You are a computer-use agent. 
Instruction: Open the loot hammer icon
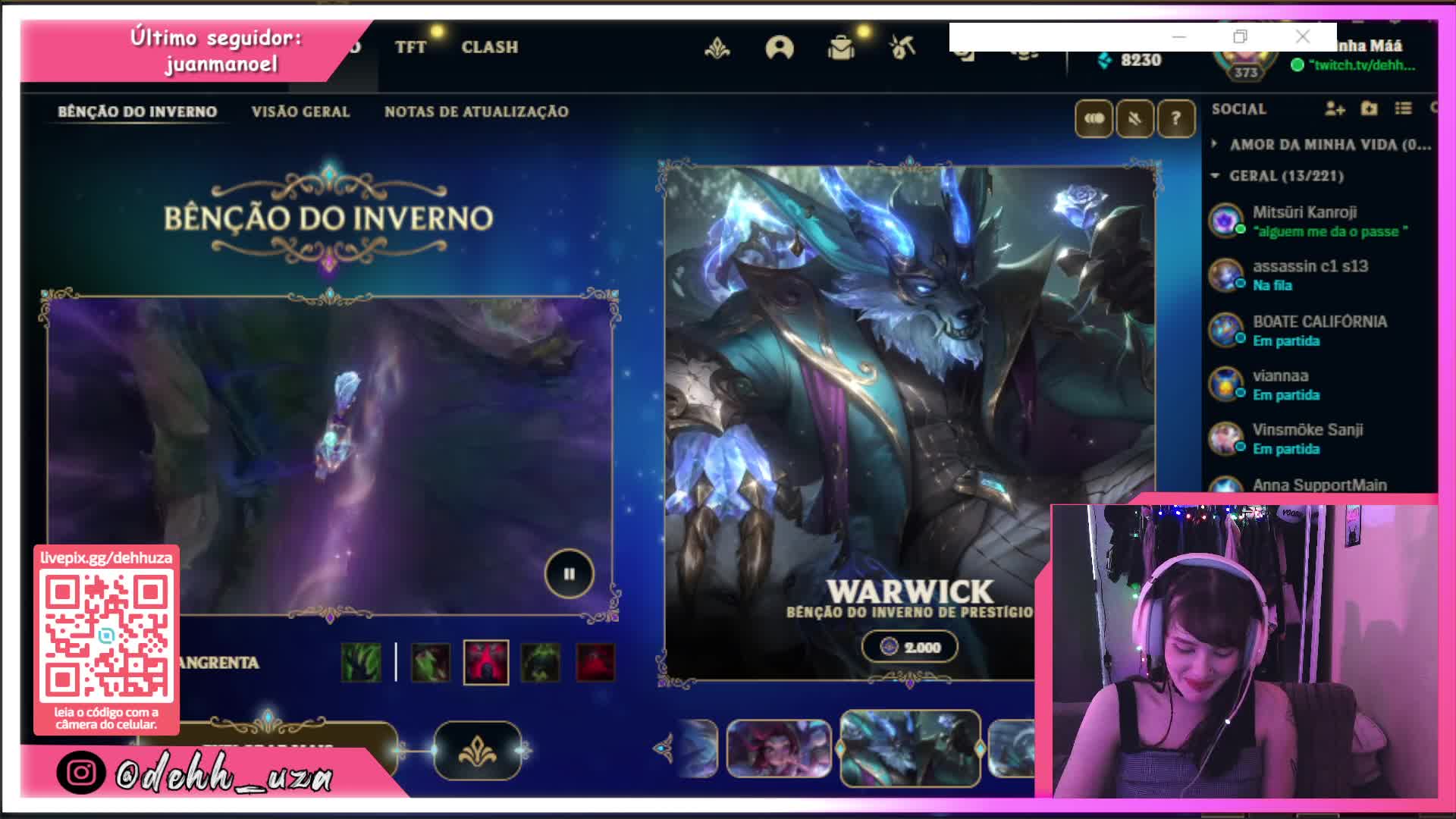coord(902,48)
